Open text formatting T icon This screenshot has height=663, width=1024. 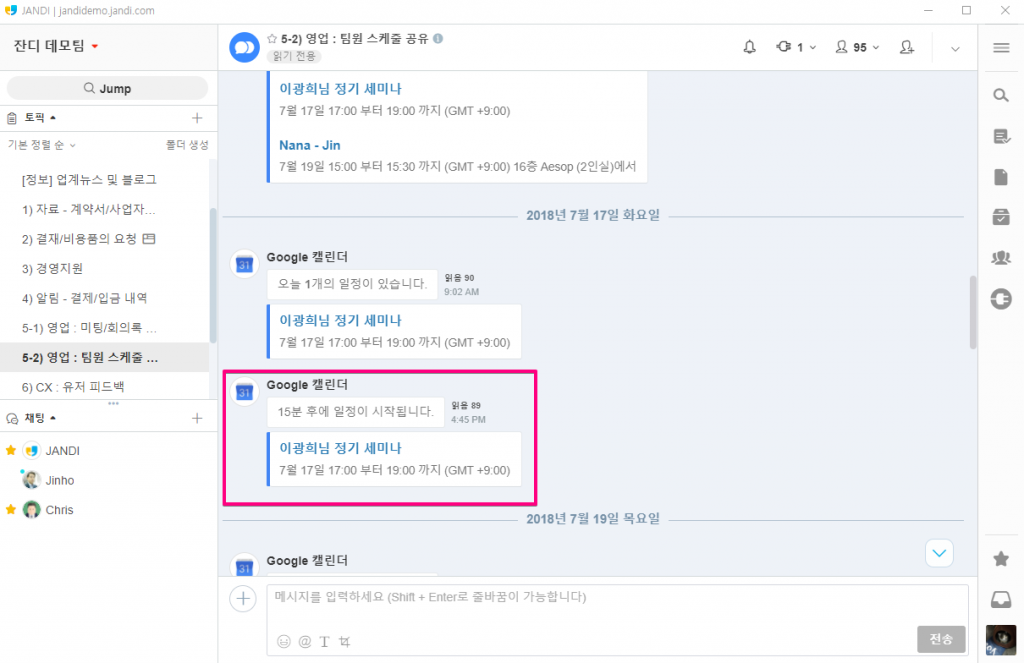tap(325, 641)
